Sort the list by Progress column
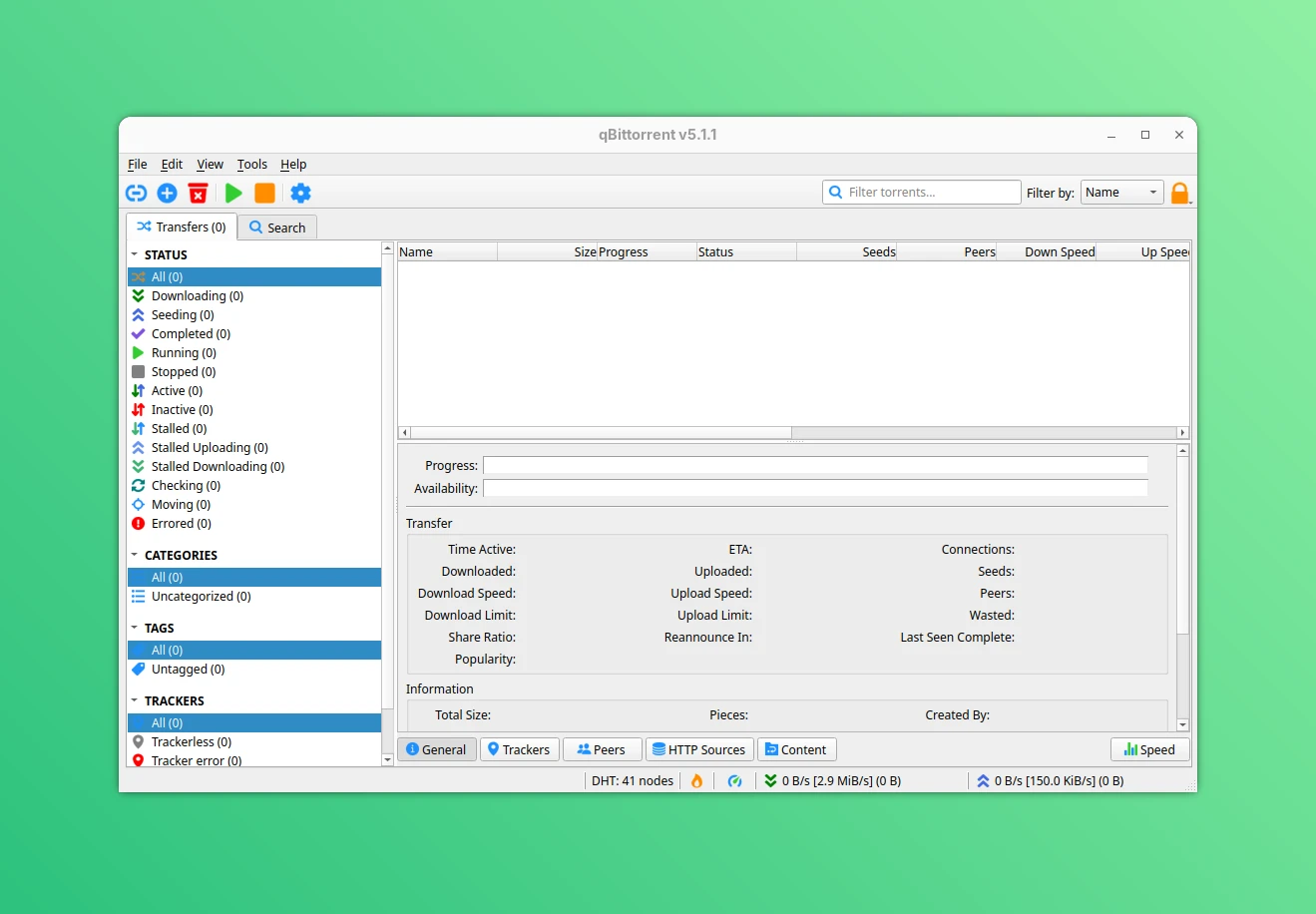1316x914 pixels. pos(647,251)
